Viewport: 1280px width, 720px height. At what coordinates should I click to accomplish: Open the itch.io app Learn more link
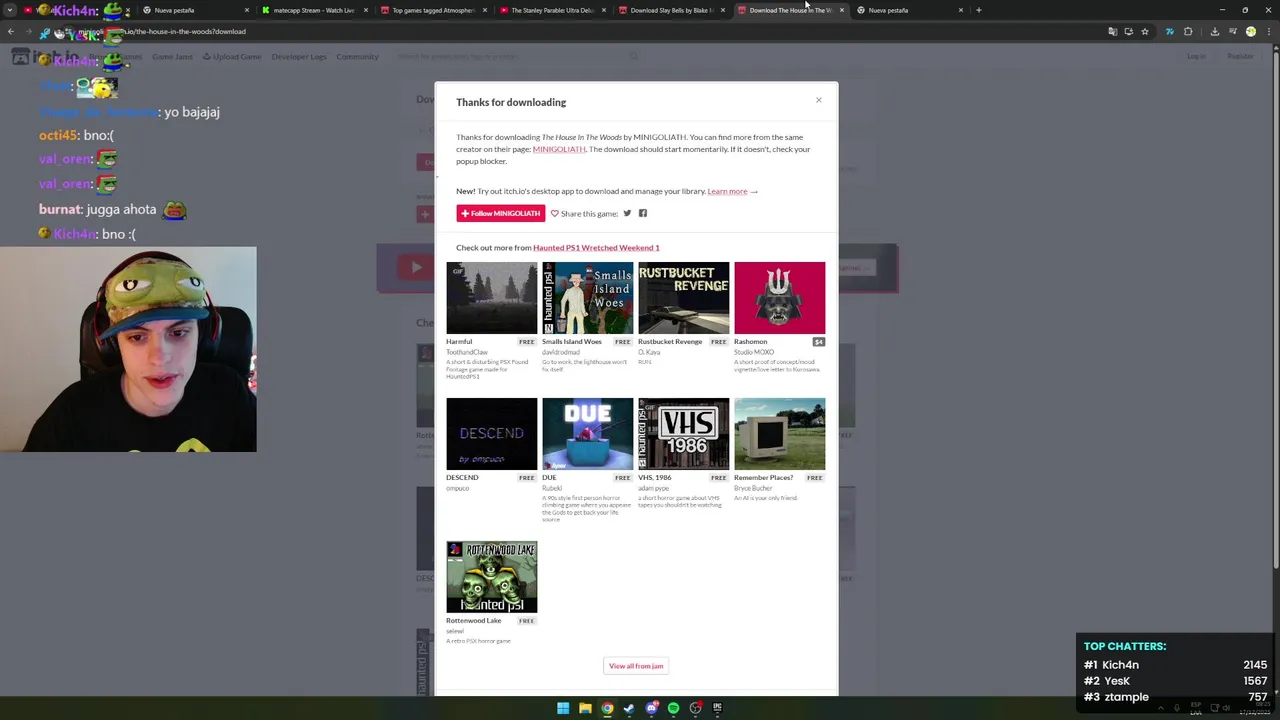(727, 191)
